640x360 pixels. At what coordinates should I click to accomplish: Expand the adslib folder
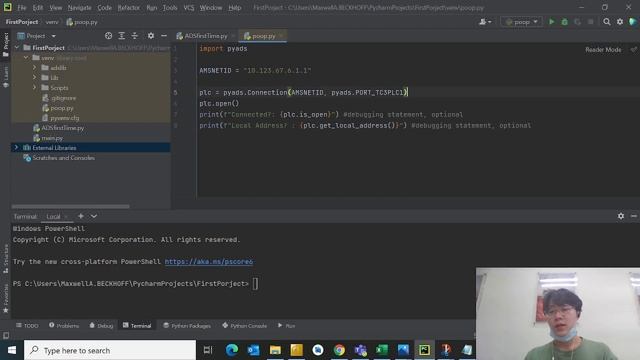pyautogui.click(x=35, y=68)
